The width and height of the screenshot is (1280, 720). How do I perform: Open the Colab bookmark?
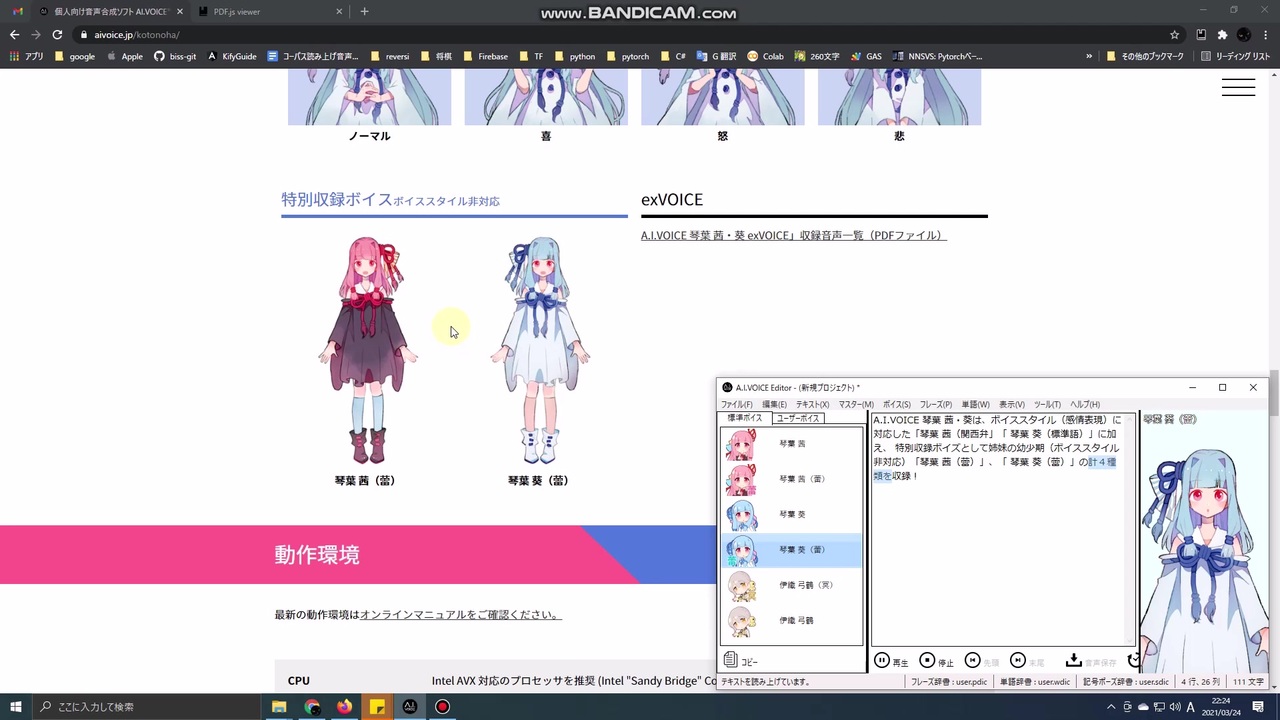(765, 57)
